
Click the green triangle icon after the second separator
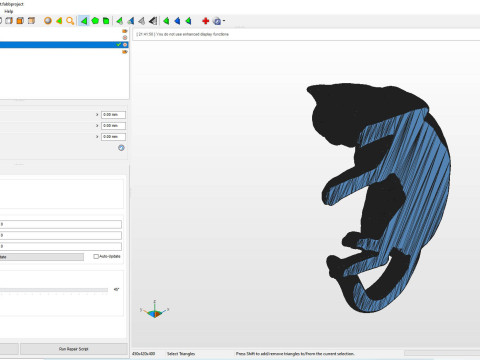click(166, 21)
